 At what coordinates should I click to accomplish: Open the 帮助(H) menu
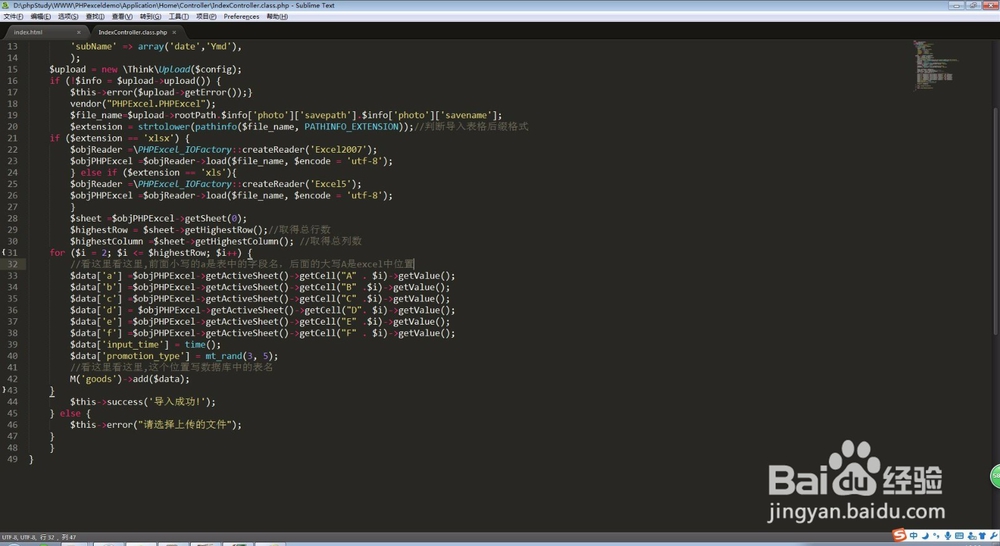point(277,17)
